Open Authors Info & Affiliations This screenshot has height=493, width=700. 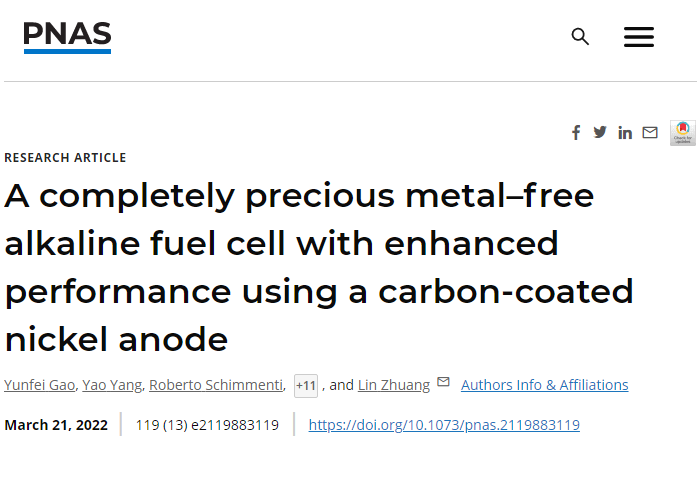point(544,385)
